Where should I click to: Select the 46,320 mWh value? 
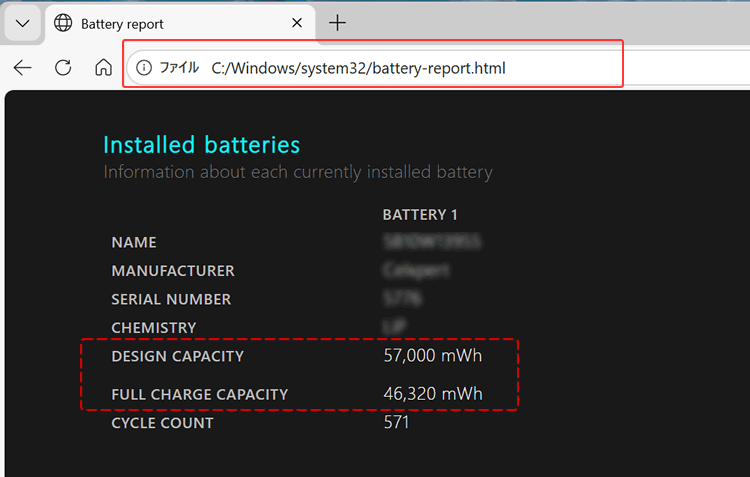pyautogui.click(x=432, y=394)
